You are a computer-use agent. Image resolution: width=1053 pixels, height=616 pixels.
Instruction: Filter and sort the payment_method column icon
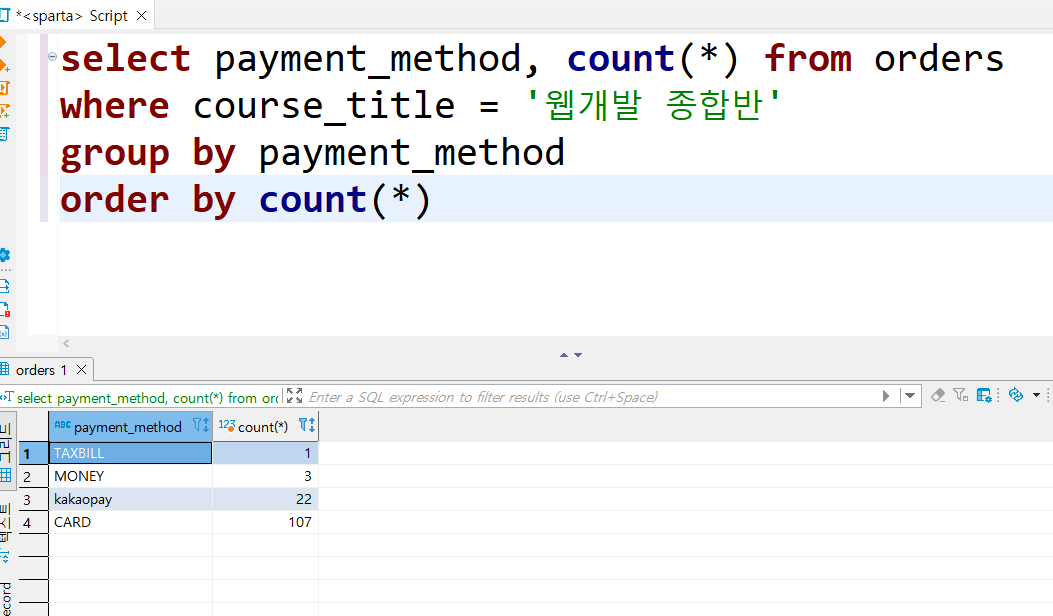coord(201,425)
